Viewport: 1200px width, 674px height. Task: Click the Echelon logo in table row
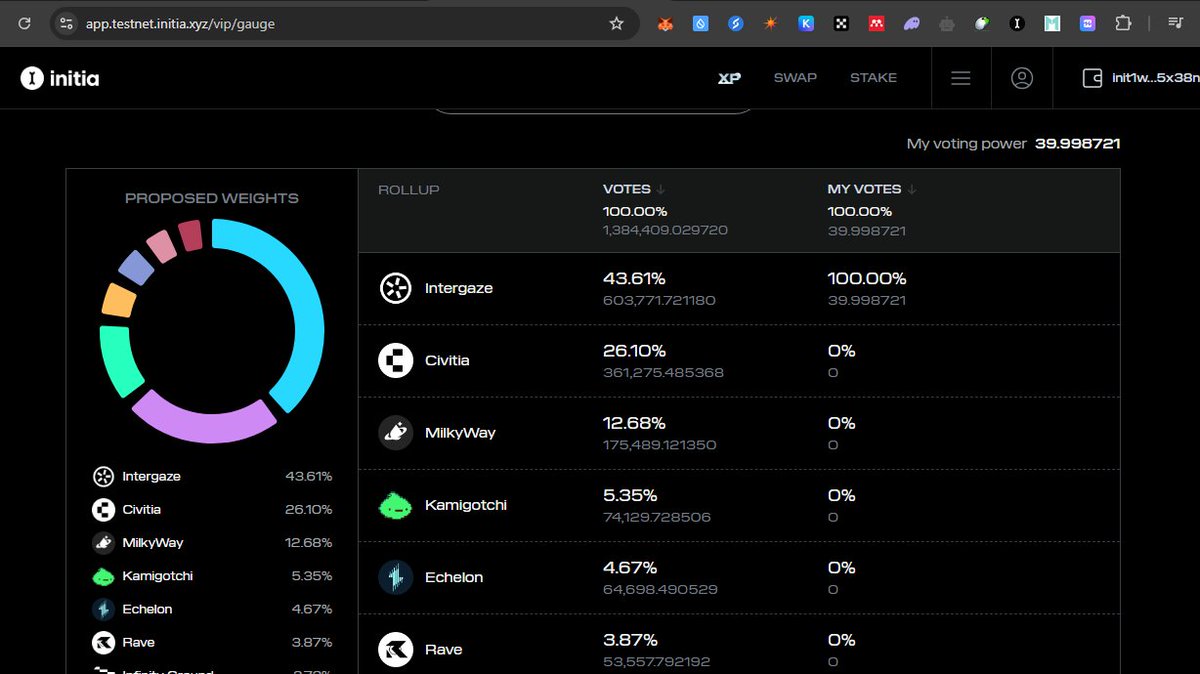click(396, 577)
